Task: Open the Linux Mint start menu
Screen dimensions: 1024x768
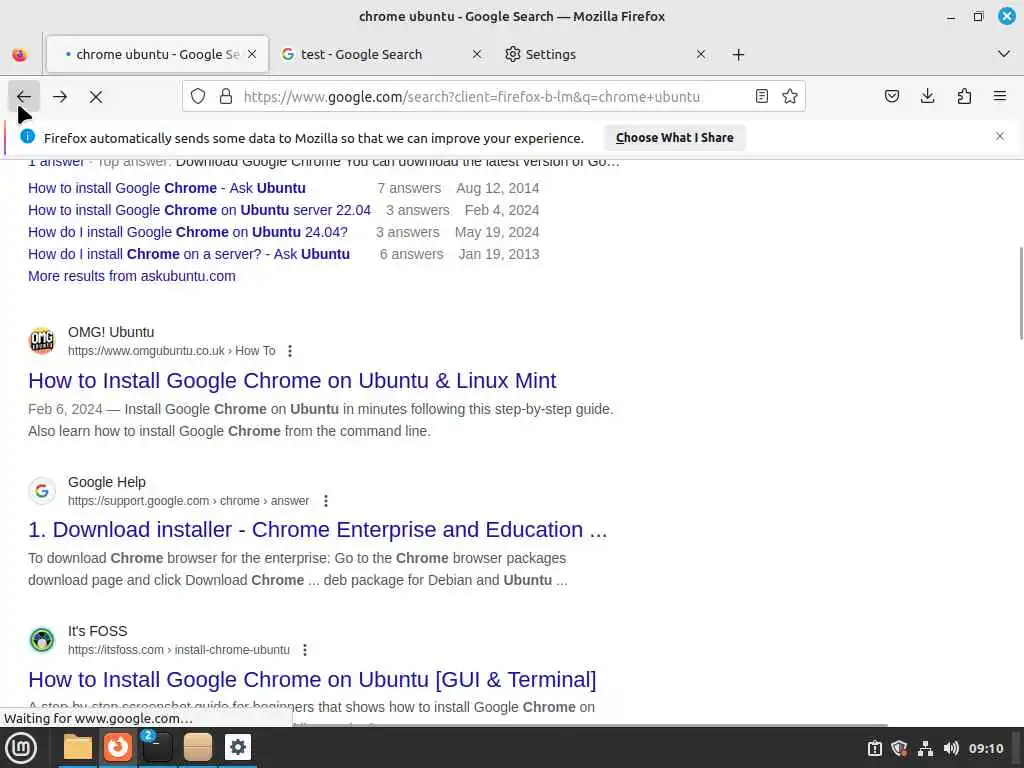Action: click(20, 748)
